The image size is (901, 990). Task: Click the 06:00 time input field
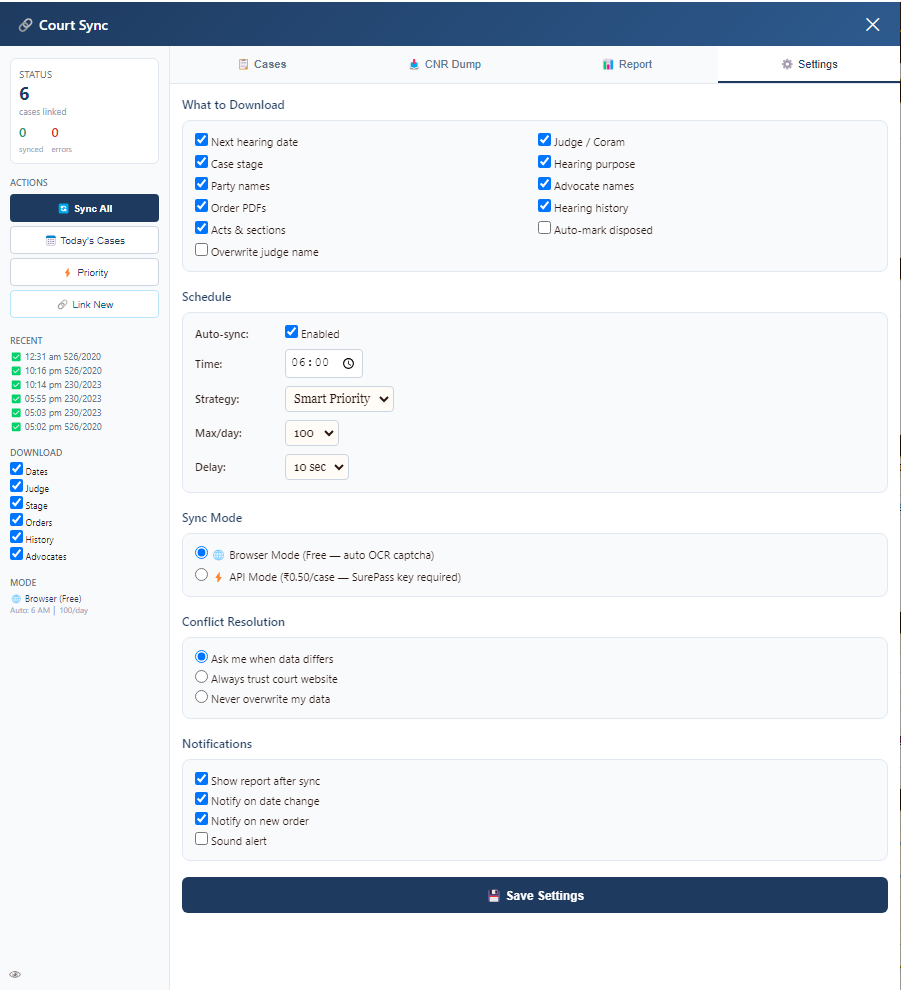[324, 363]
